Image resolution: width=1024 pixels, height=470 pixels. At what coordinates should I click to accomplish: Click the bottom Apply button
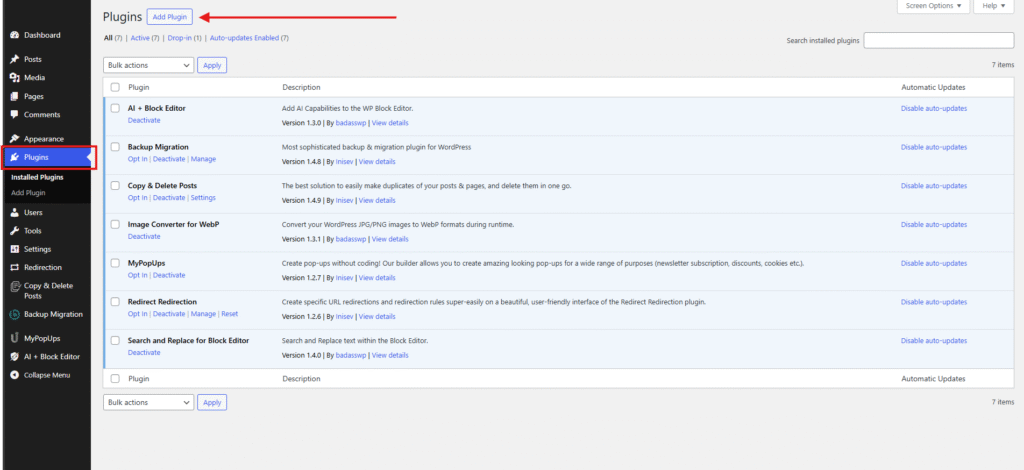coord(212,403)
